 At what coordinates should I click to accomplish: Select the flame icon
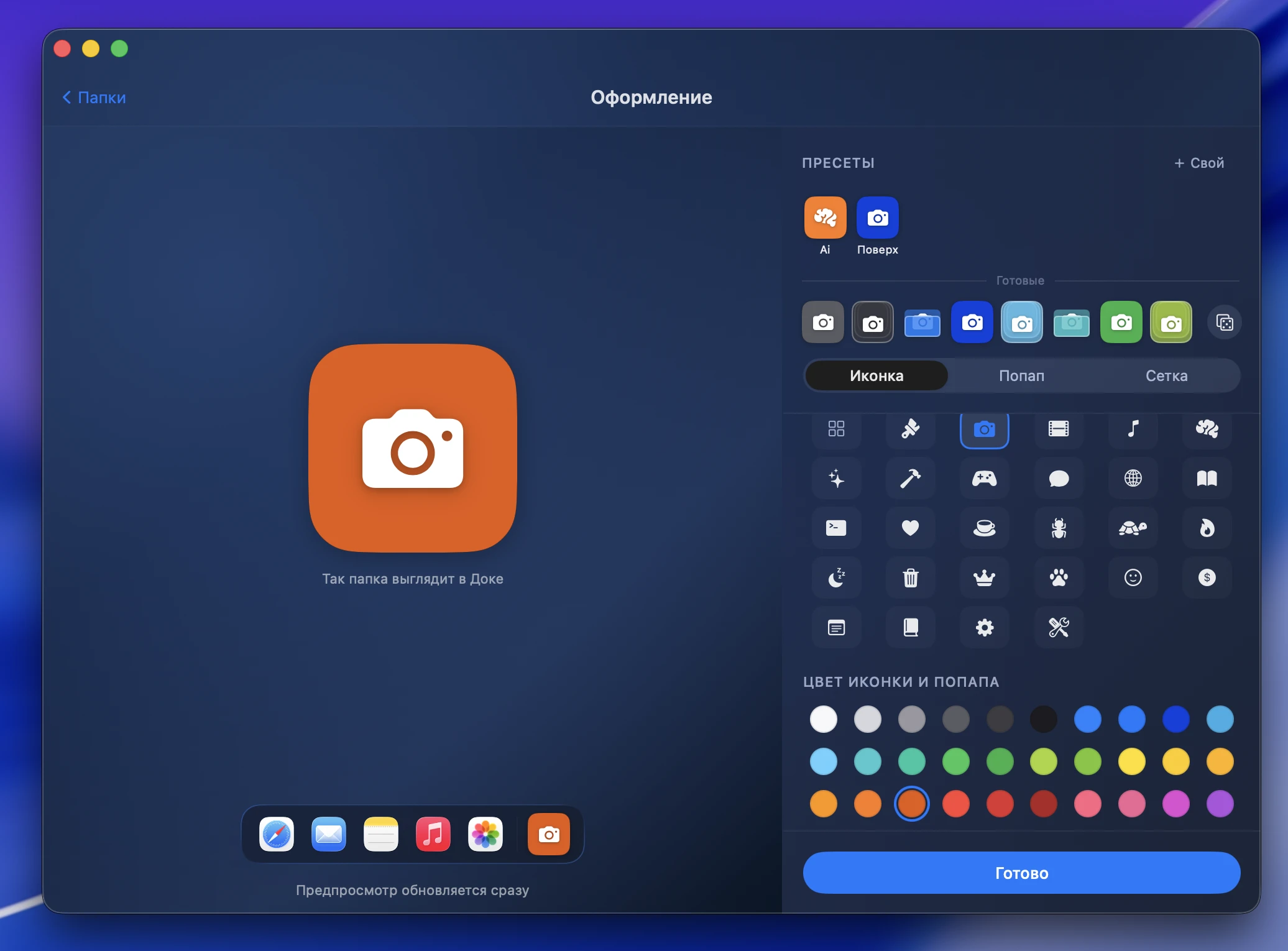point(1207,528)
